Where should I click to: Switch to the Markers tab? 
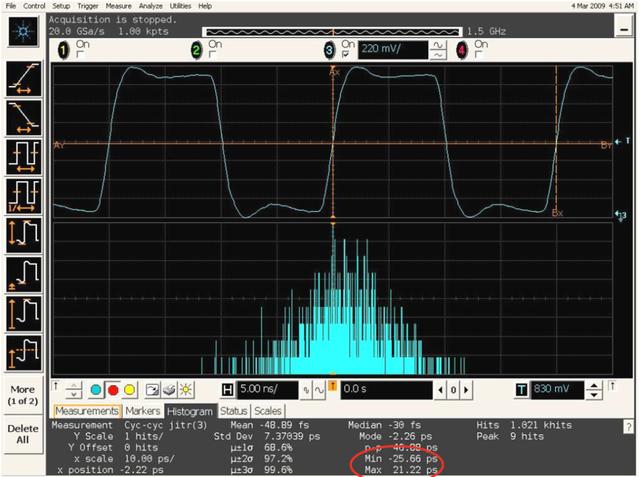click(141, 411)
